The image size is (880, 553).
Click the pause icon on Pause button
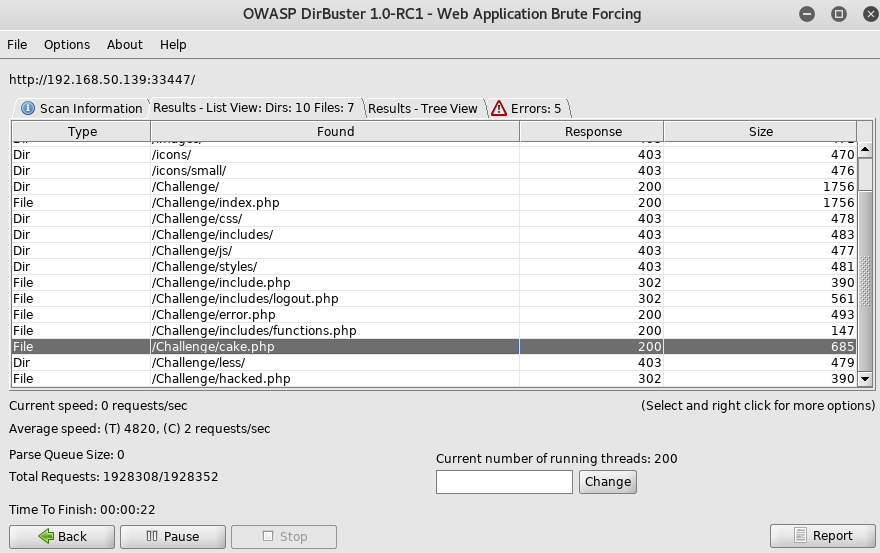coord(152,536)
